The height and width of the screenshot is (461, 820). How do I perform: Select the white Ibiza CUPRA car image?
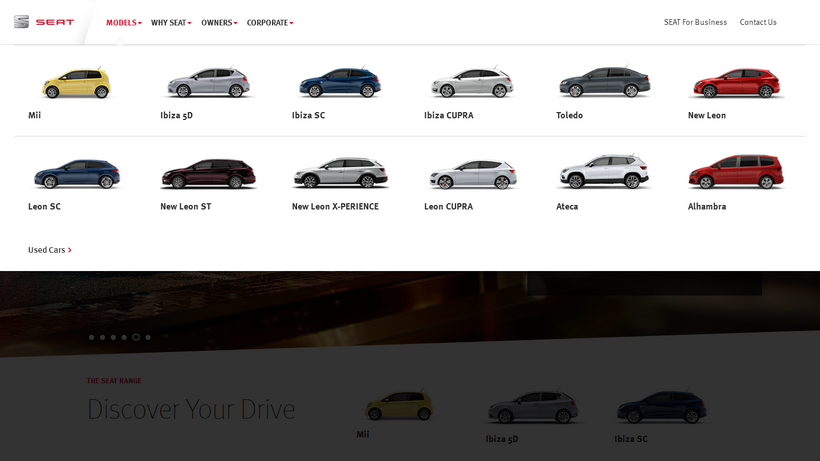[472, 83]
